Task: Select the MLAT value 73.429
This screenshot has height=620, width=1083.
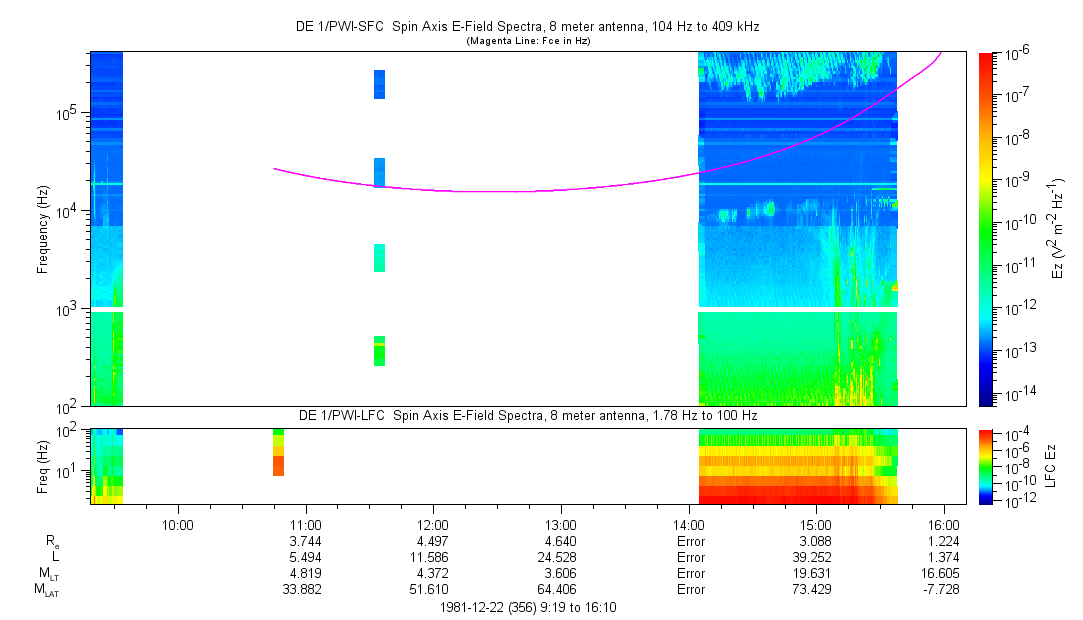Action: coord(813,590)
